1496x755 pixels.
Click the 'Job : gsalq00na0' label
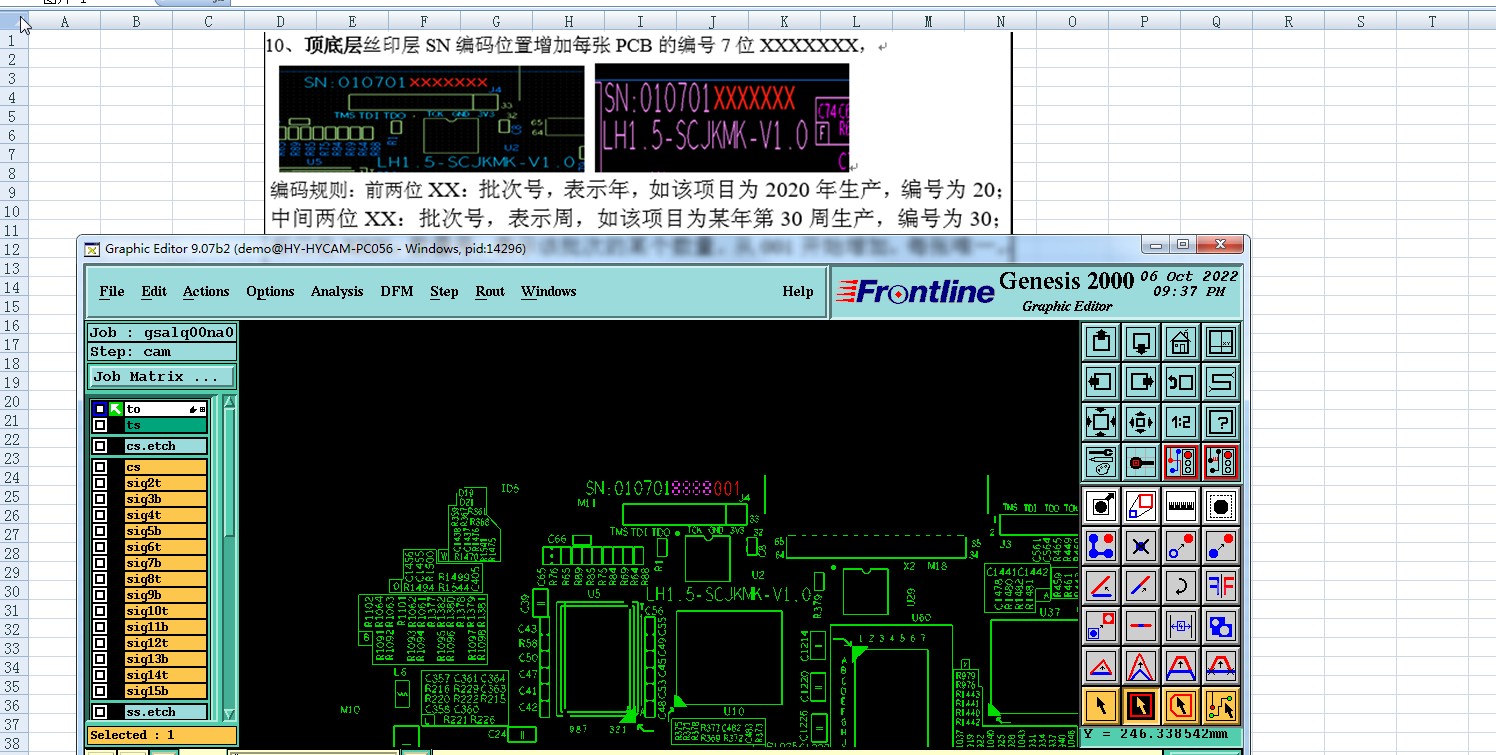click(x=162, y=333)
